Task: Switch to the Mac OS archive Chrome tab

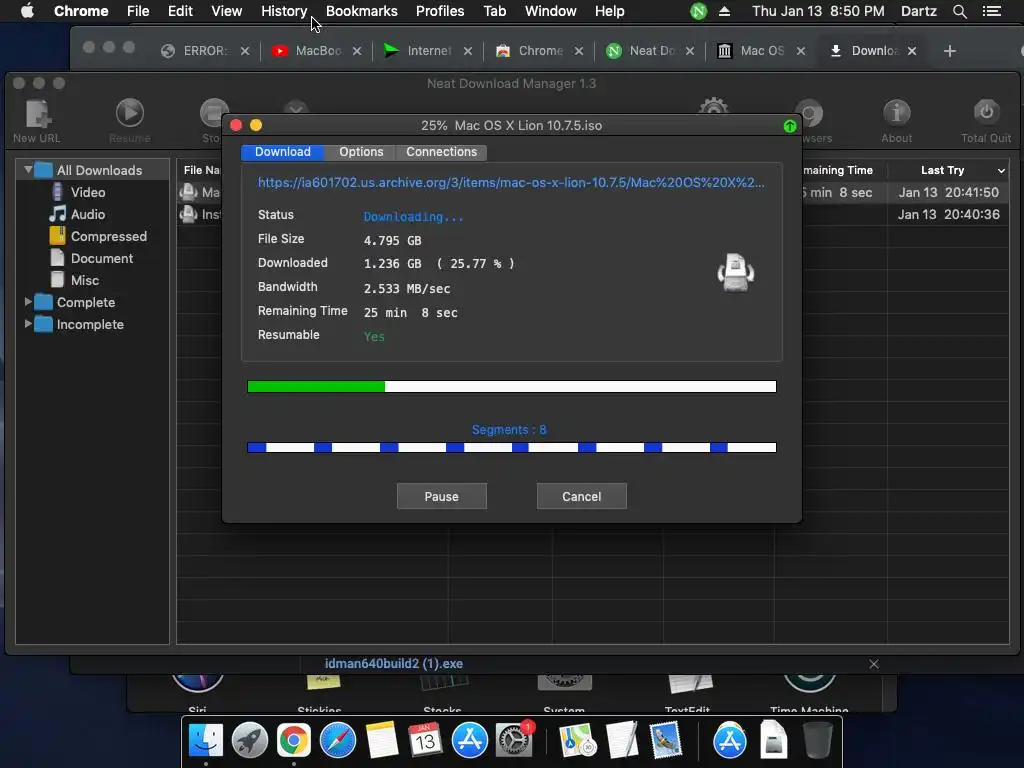Action: point(761,51)
